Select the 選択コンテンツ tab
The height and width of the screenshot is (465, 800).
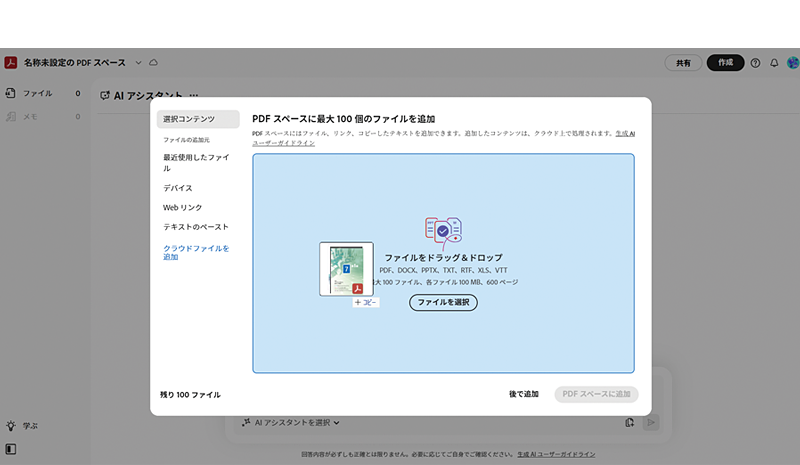tap(198, 119)
